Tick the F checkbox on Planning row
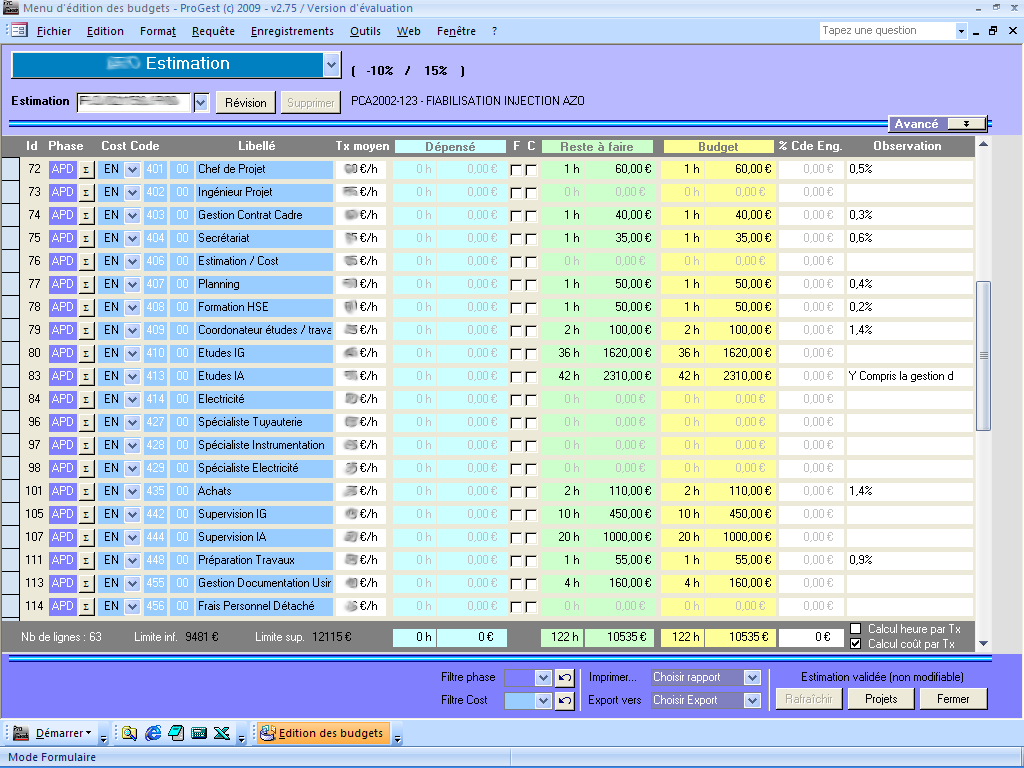 point(516,285)
